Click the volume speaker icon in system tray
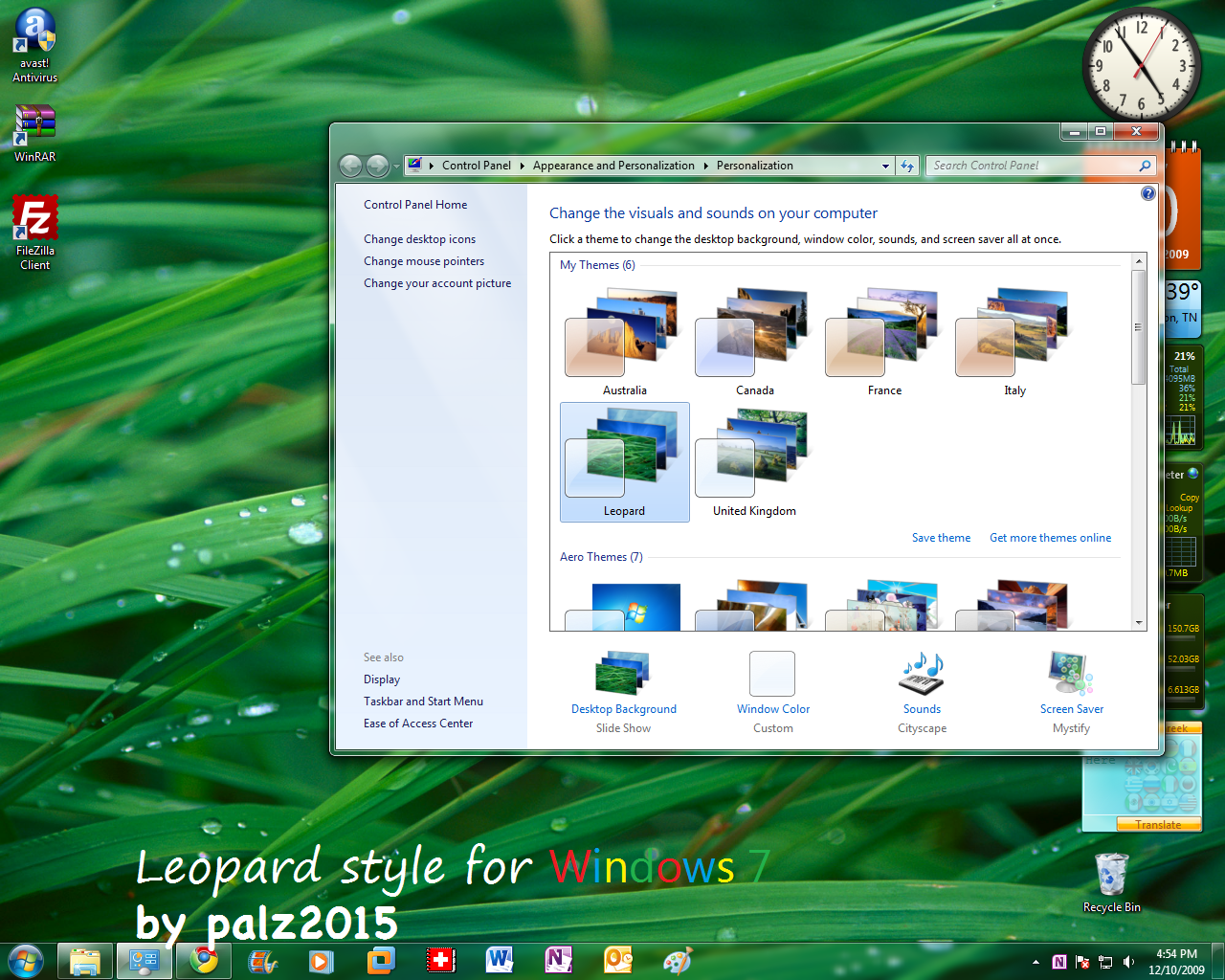Image resolution: width=1225 pixels, height=980 pixels. click(x=1129, y=960)
